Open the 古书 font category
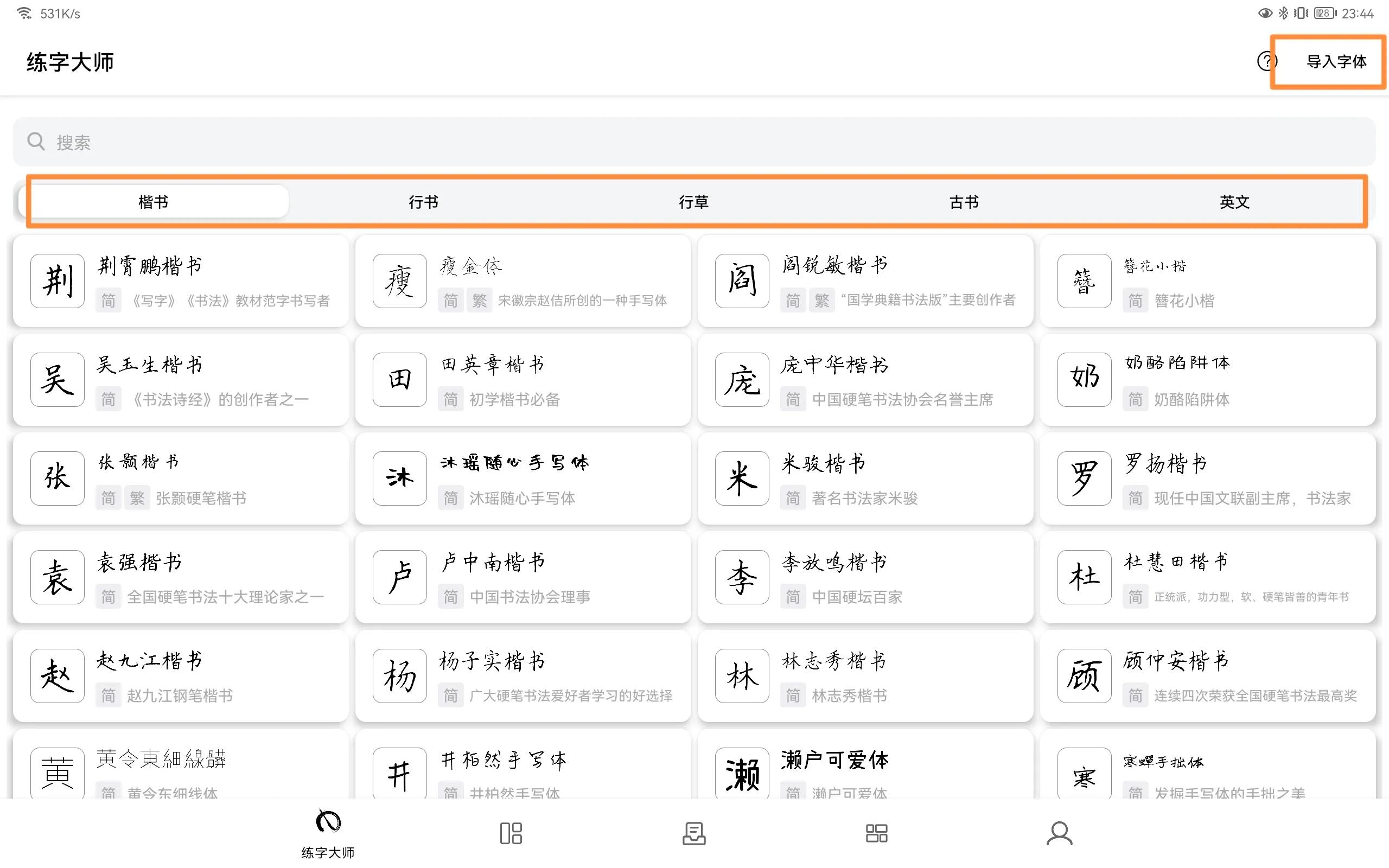The width and height of the screenshot is (1389, 868). [x=963, y=201]
